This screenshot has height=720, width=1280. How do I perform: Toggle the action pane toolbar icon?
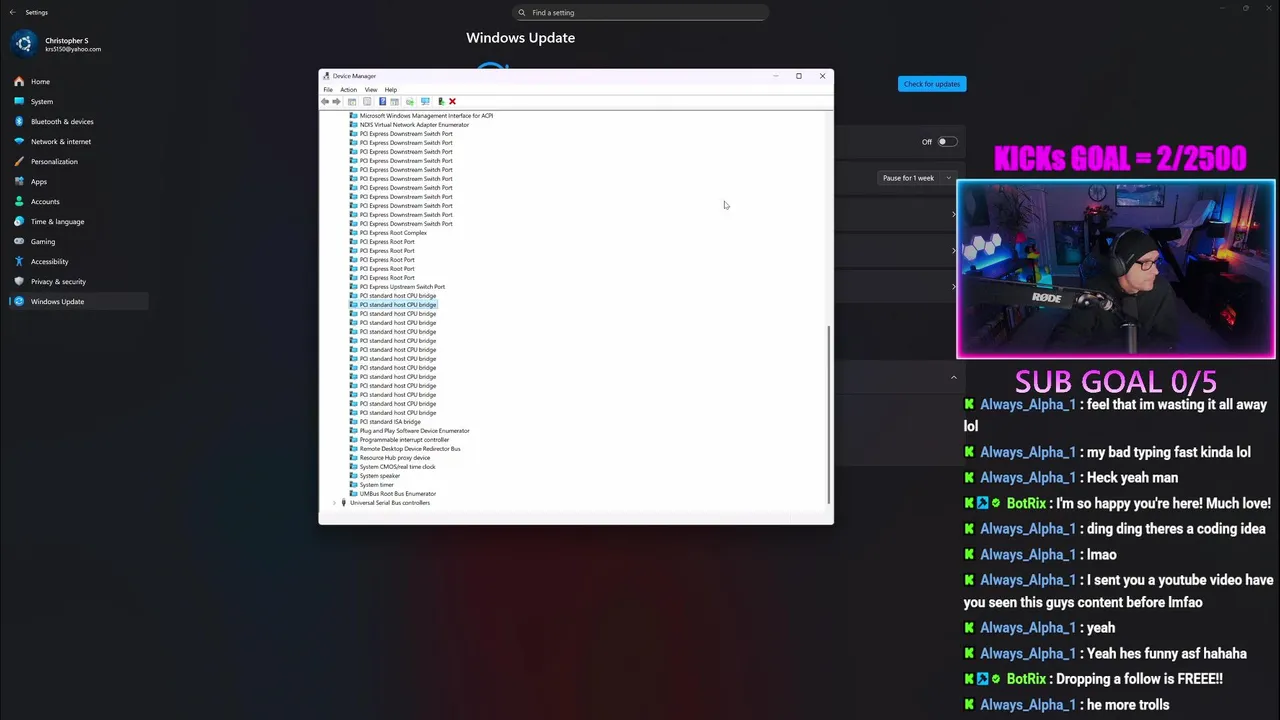click(394, 101)
